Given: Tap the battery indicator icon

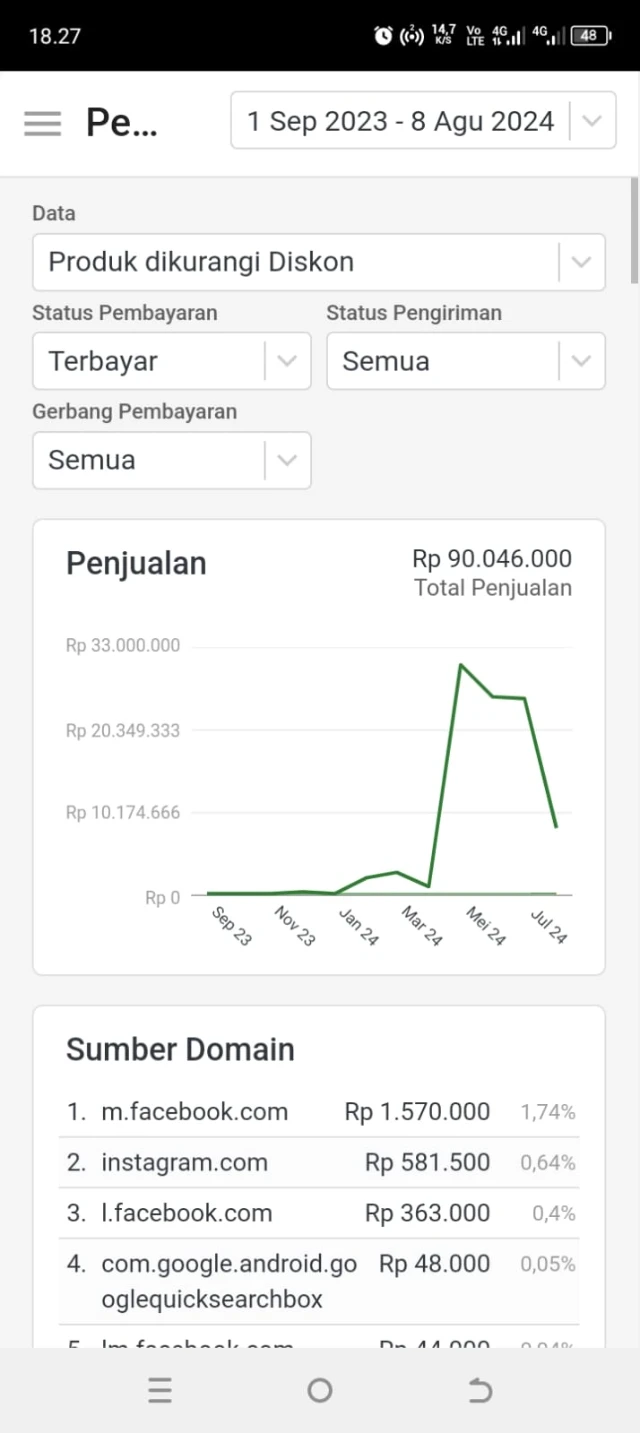Looking at the screenshot, I should [589, 36].
